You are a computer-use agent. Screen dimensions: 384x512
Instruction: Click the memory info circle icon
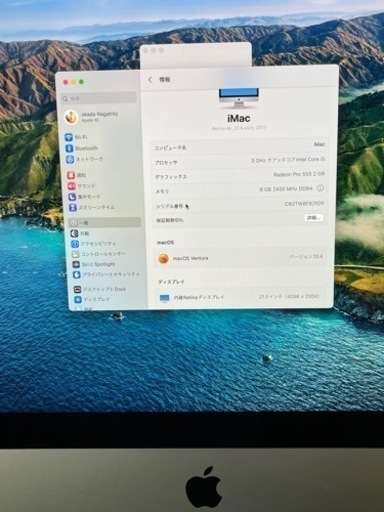click(x=320, y=188)
